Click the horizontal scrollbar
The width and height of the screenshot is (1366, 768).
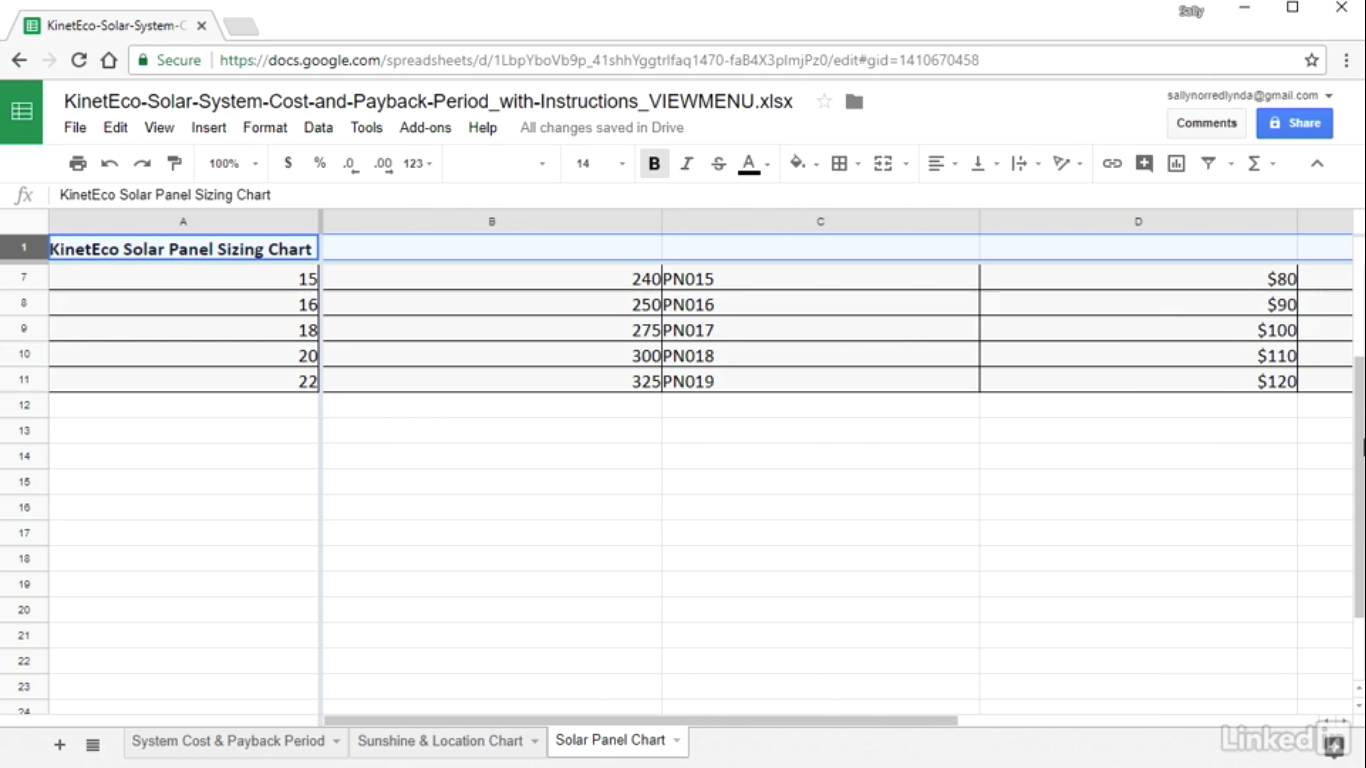pos(641,720)
